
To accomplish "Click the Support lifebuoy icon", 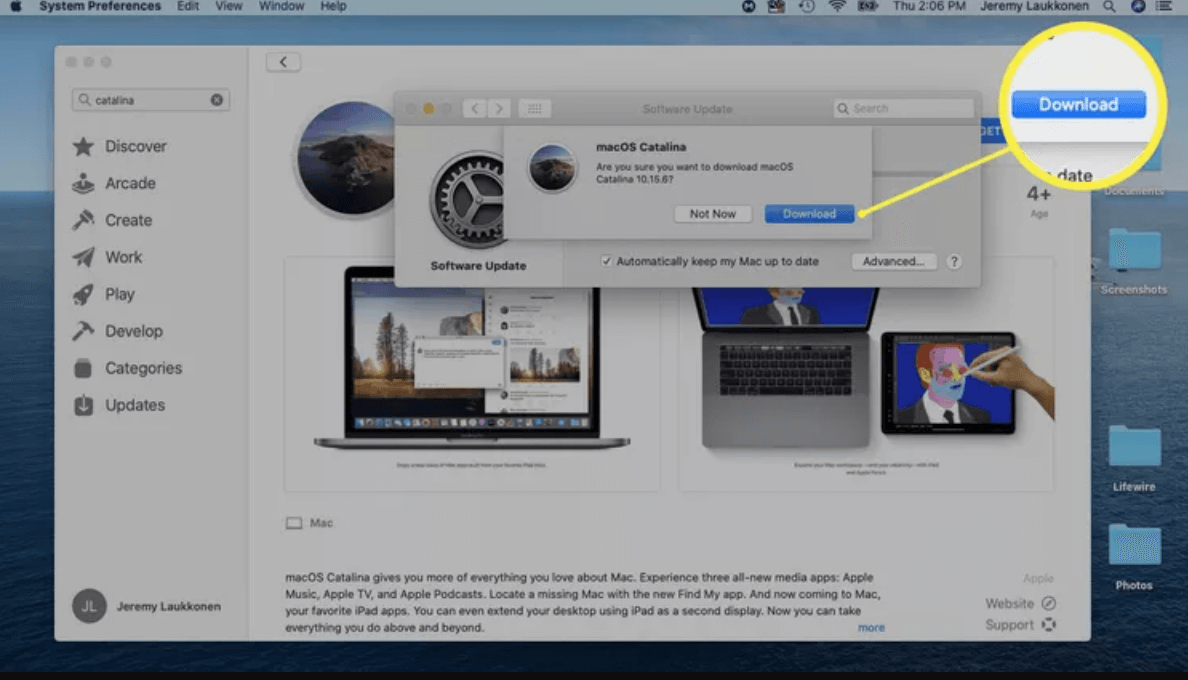I will 1049,624.
